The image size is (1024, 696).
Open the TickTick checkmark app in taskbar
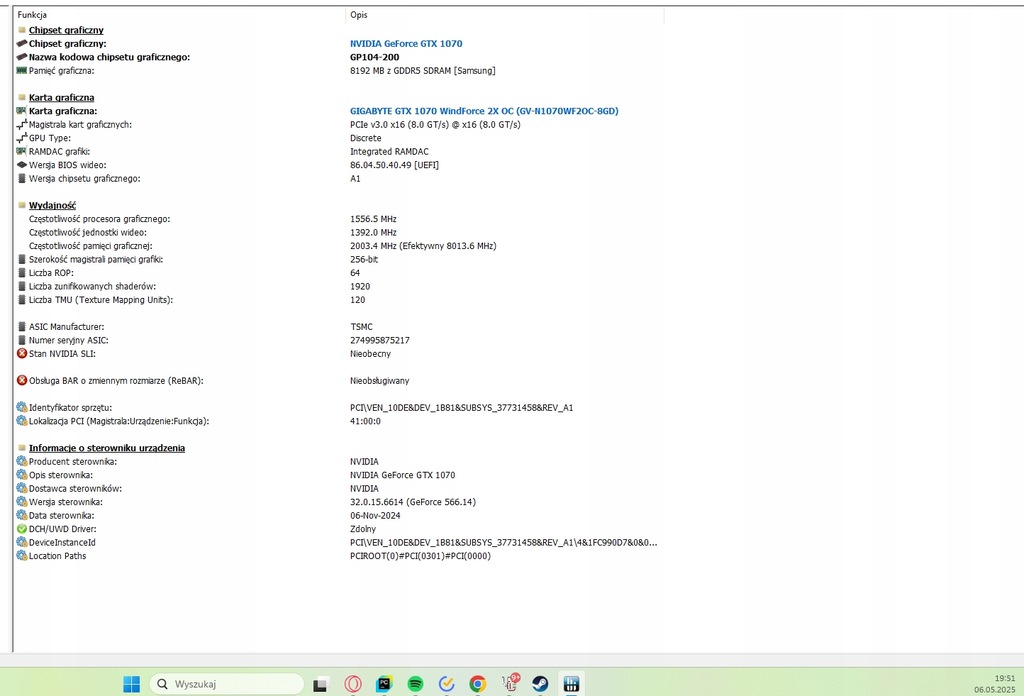[447, 684]
